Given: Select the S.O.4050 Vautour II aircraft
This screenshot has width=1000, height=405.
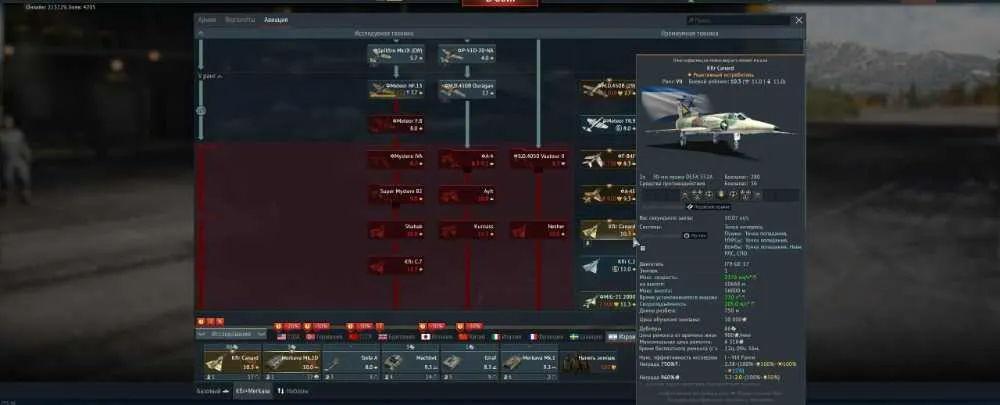Looking at the screenshot, I should point(538,159).
